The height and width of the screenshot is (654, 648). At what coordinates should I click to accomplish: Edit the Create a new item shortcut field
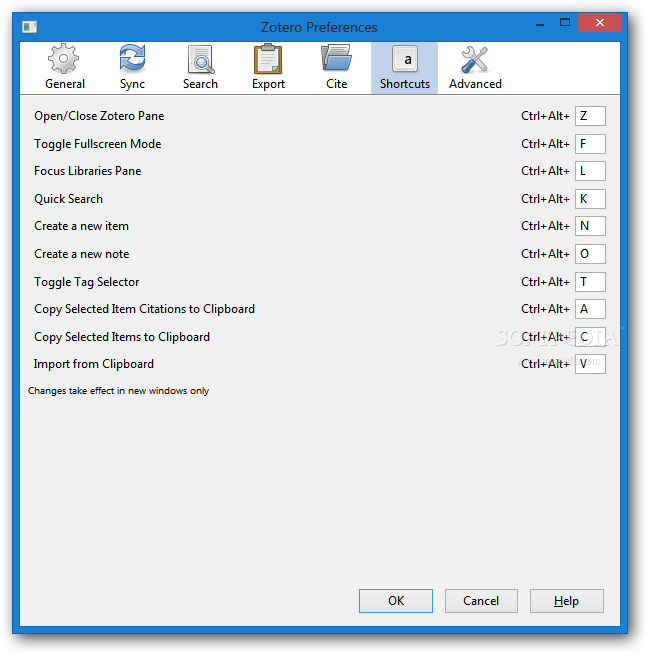pyautogui.click(x=590, y=226)
